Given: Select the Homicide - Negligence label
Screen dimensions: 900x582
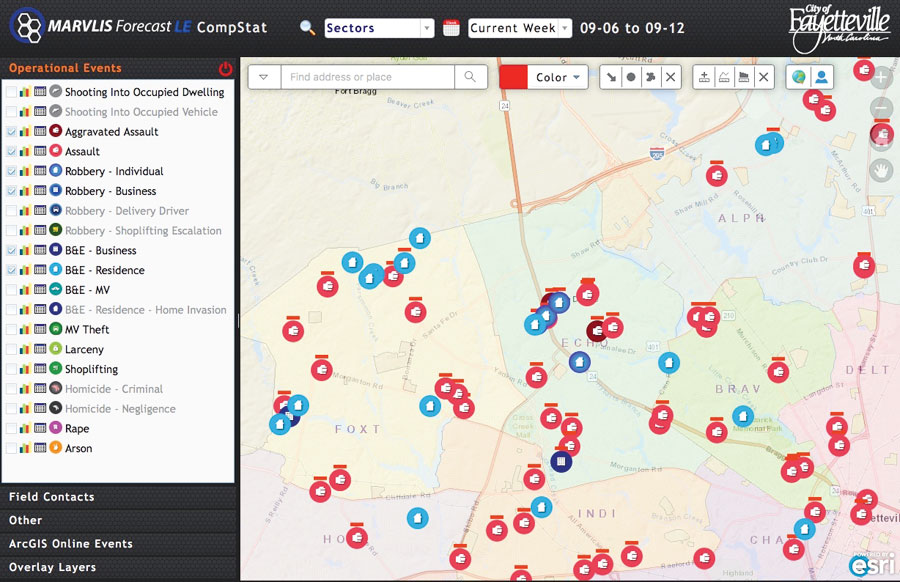Looking at the screenshot, I should [120, 409].
